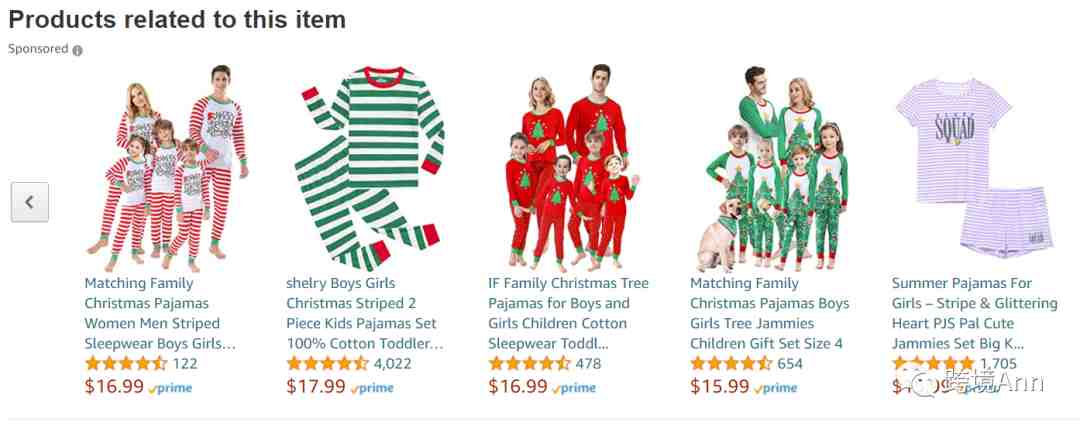Click the $15.99 price
This screenshot has width=1080, height=429.
tap(719, 387)
